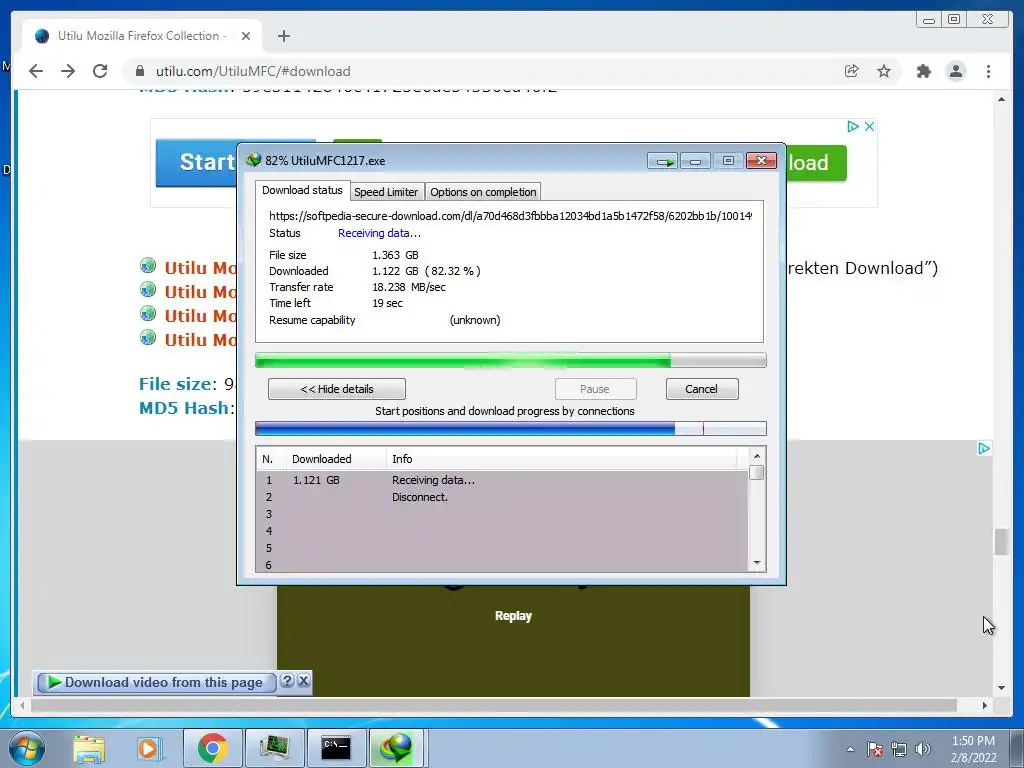Switch to the Speed Limiter tab
1024x768 pixels.
tap(386, 192)
